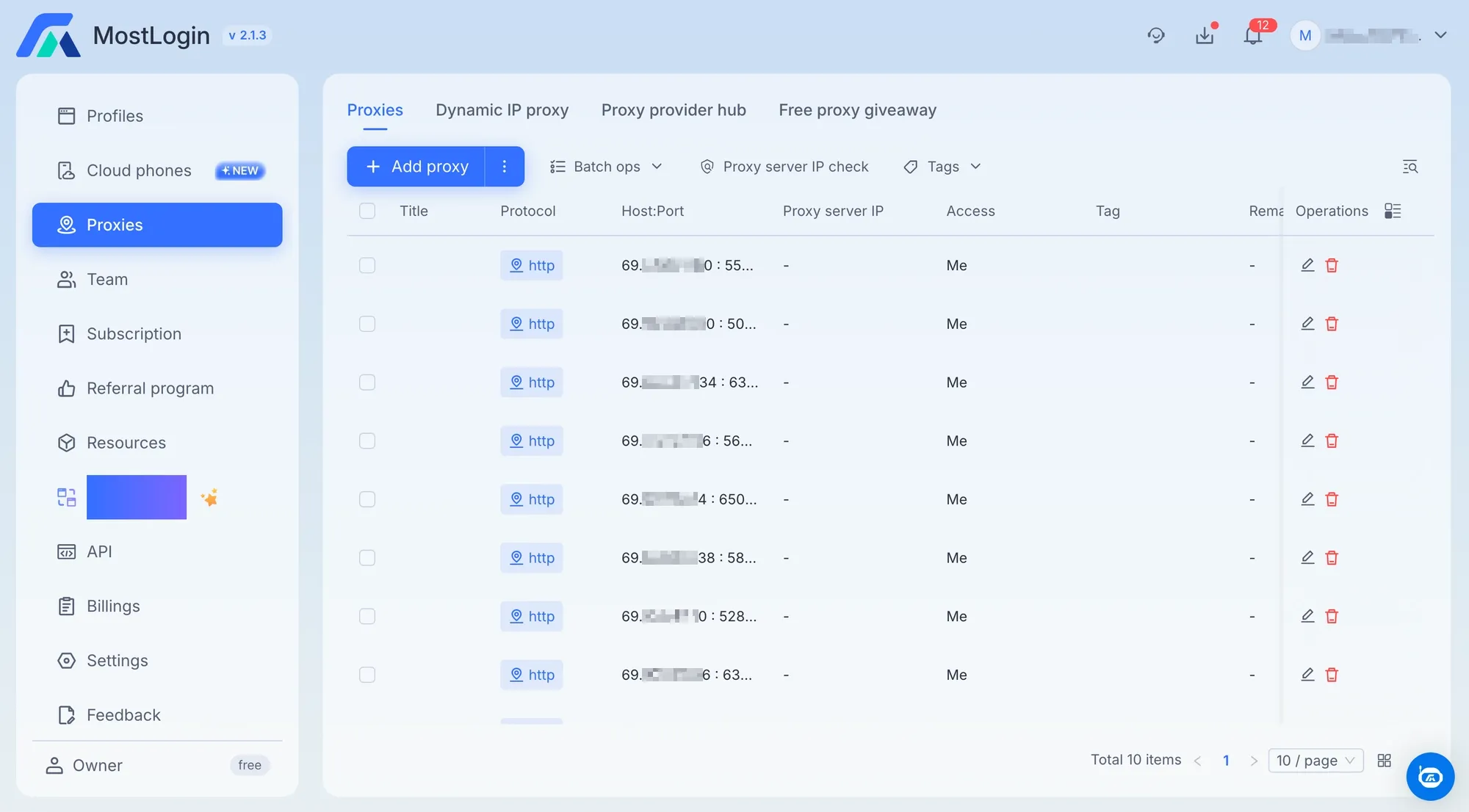Click the download icon with red dot
This screenshot has height=812, width=1469.
pyautogui.click(x=1204, y=35)
